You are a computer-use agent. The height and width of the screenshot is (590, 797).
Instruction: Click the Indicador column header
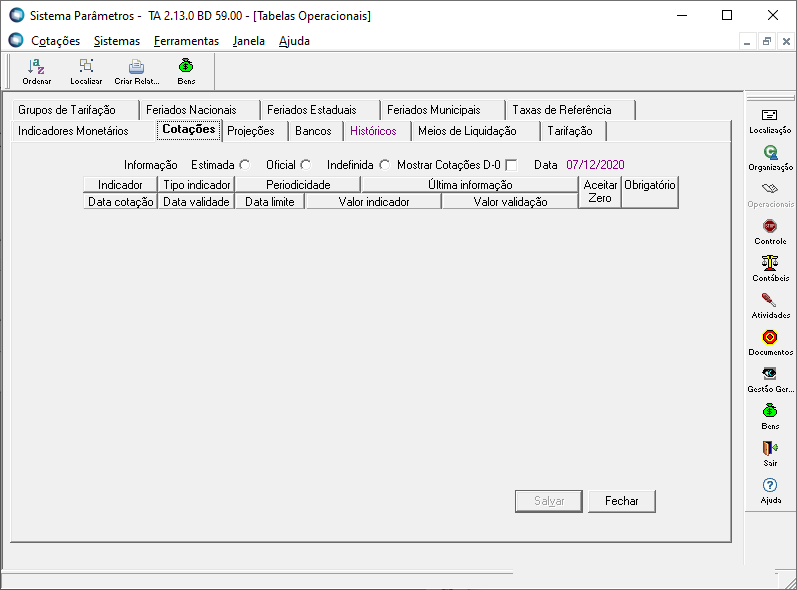point(120,184)
